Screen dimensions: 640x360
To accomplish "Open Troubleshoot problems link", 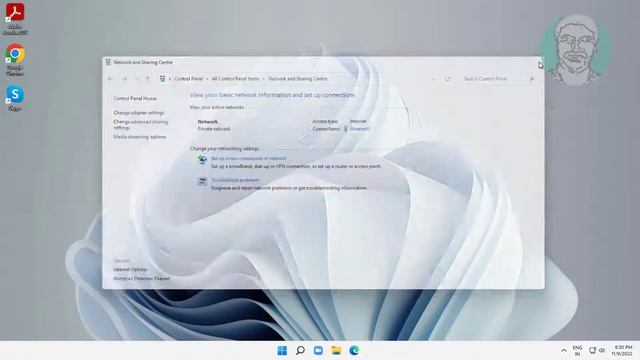I will [235, 180].
